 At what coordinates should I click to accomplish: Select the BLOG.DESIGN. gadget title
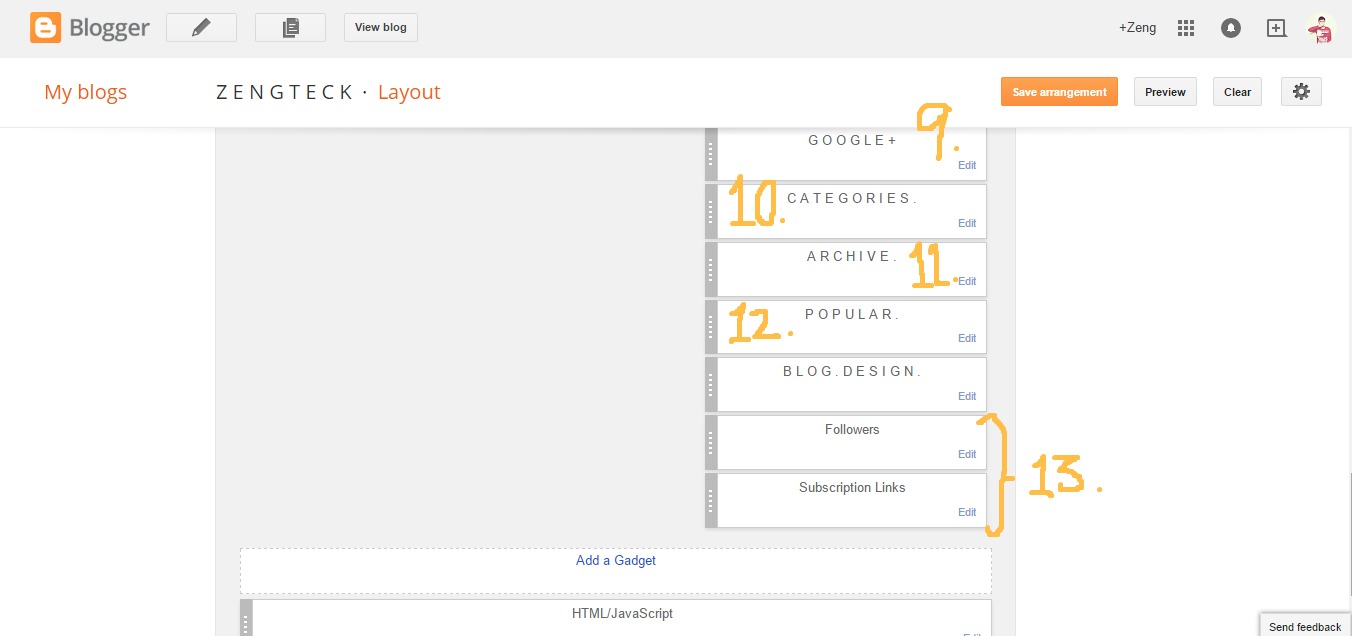(852, 371)
